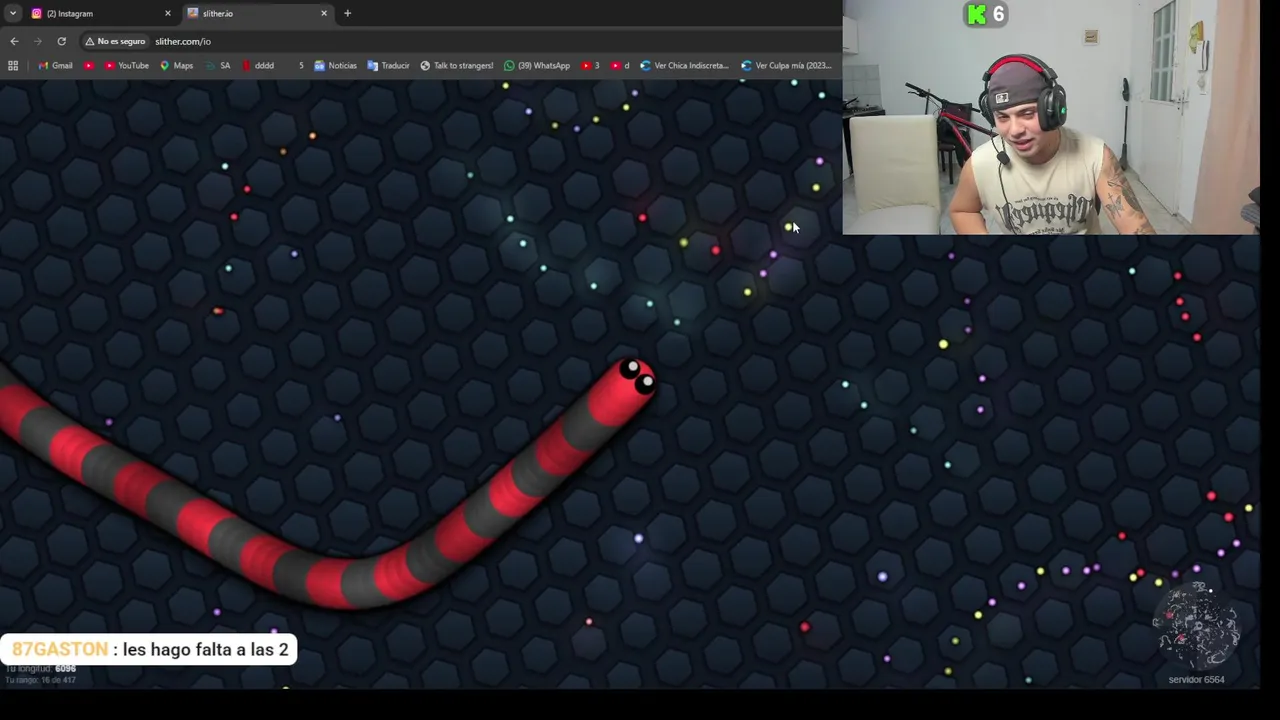This screenshot has width=1280, height=720.
Task: Open a new browser tab
Action: 347,13
